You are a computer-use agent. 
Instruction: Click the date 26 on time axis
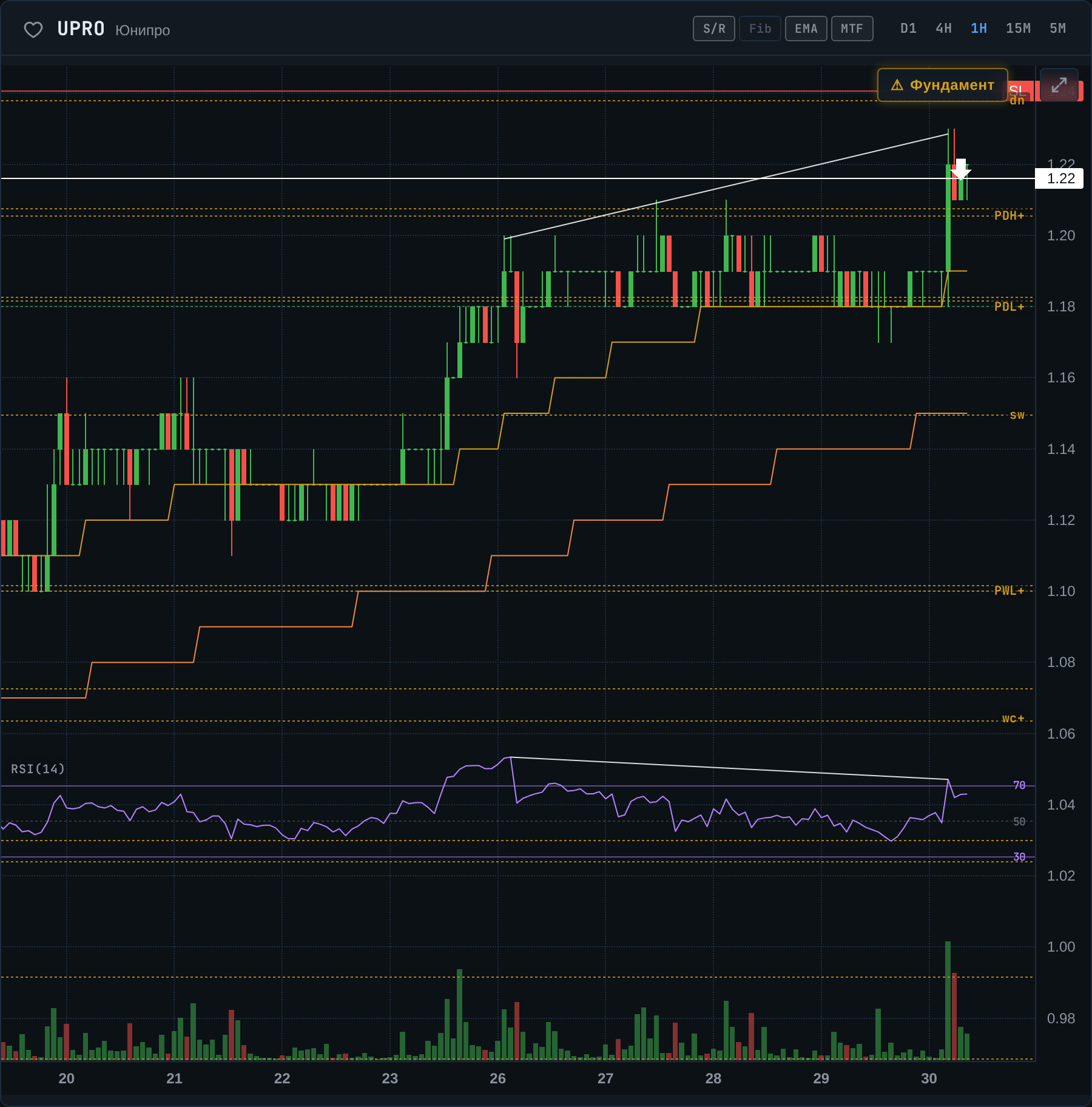click(x=497, y=1078)
